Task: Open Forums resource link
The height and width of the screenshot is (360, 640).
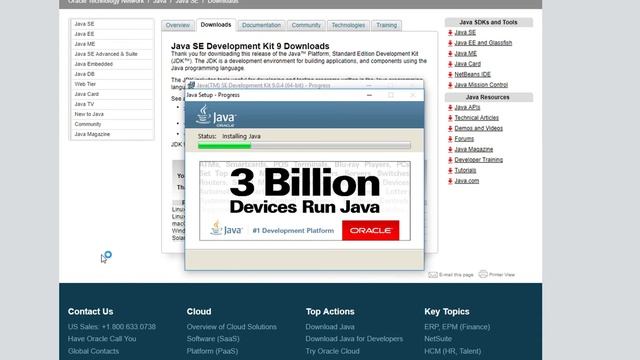Action: coord(464,139)
